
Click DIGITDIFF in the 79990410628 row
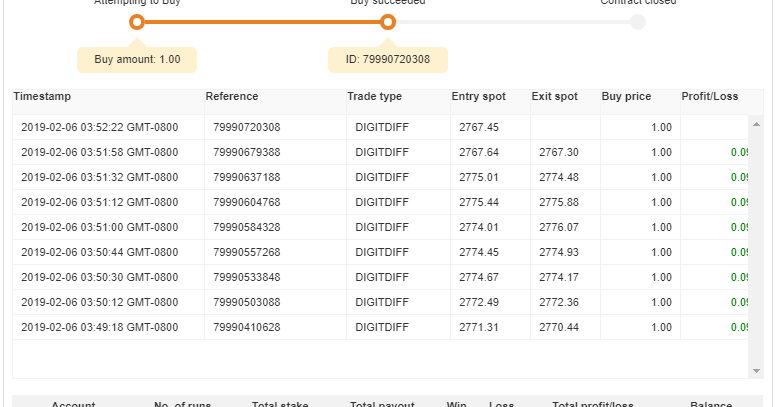[x=382, y=327]
